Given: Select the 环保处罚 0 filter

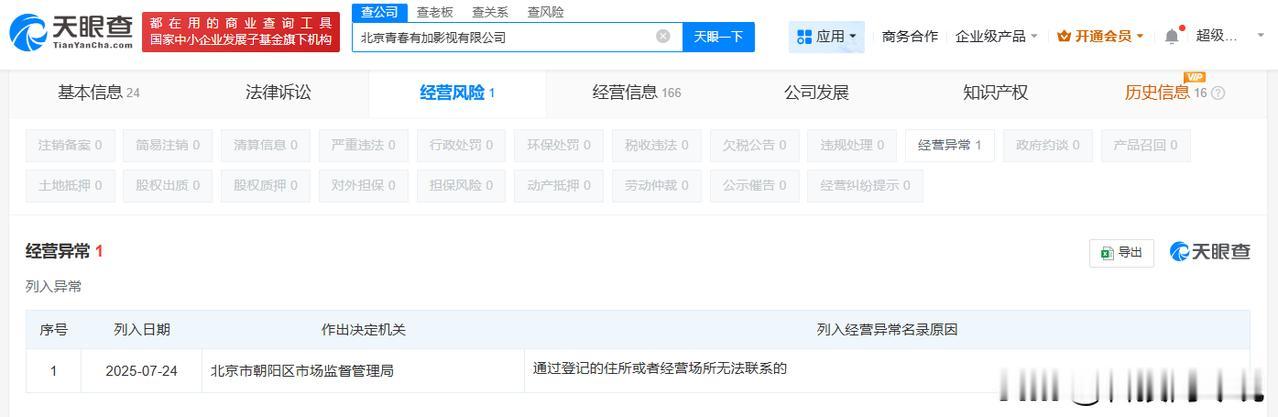Looking at the screenshot, I should pos(559,145).
